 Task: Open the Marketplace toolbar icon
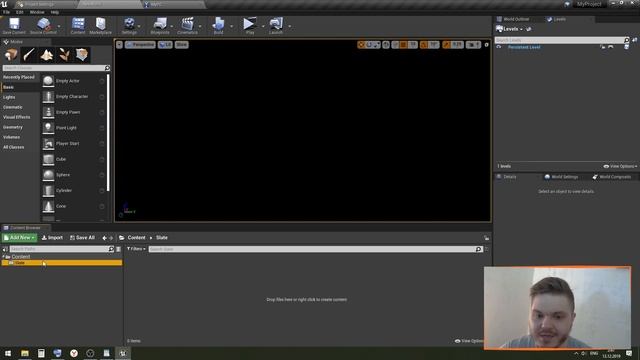click(x=100, y=26)
